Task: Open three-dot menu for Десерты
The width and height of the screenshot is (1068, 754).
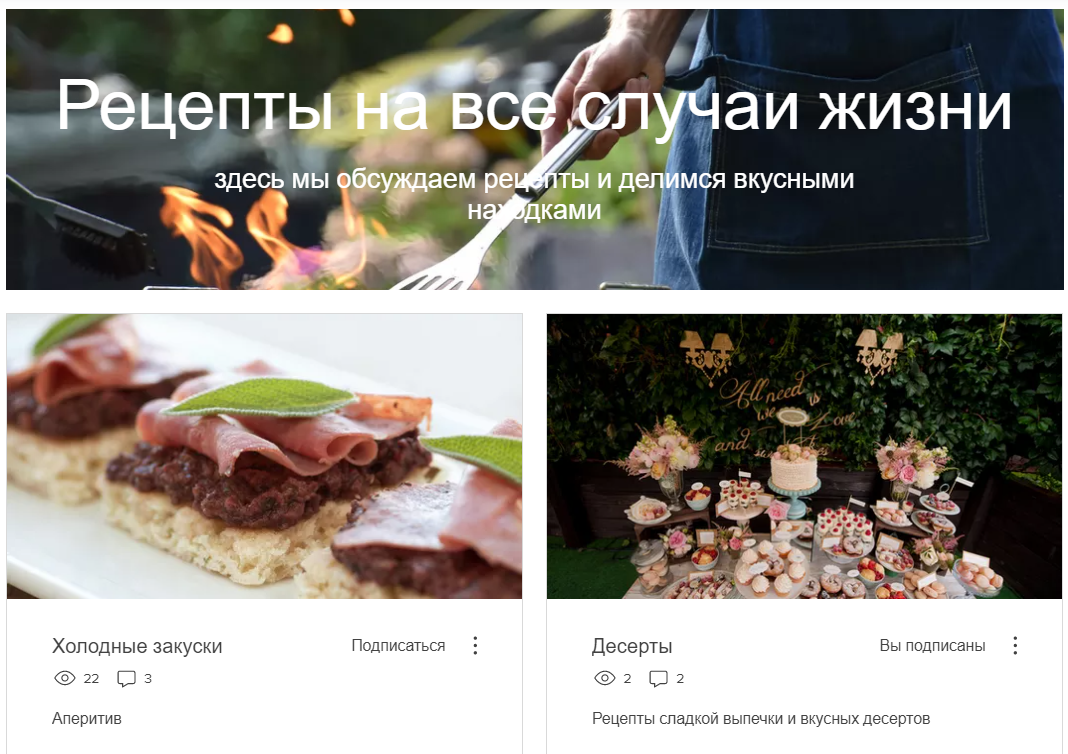Action: pyautogui.click(x=1015, y=646)
